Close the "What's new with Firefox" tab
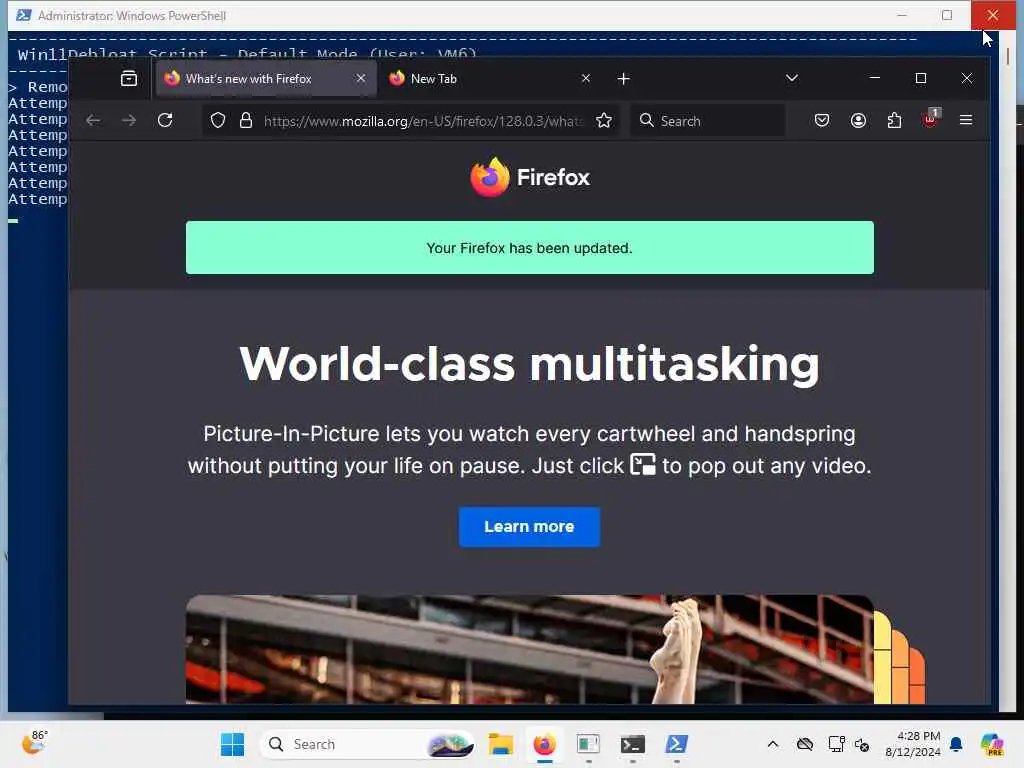The width and height of the screenshot is (1024, 768). click(360, 78)
